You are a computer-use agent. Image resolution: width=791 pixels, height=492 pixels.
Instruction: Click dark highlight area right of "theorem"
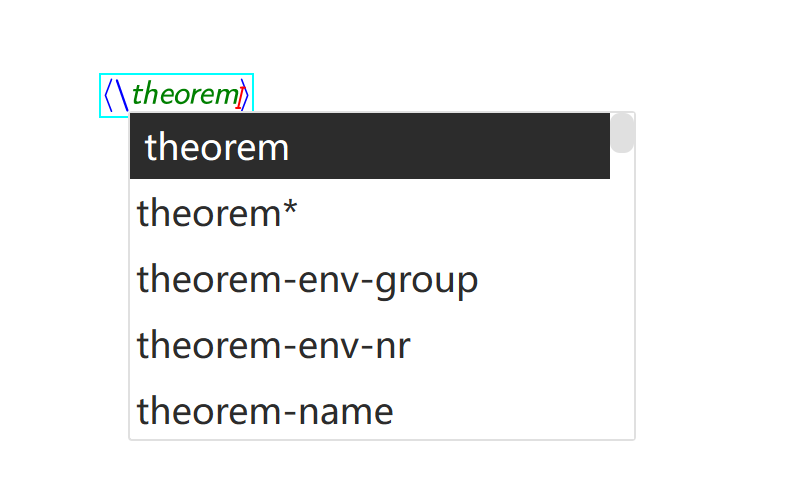tap(450, 147)
